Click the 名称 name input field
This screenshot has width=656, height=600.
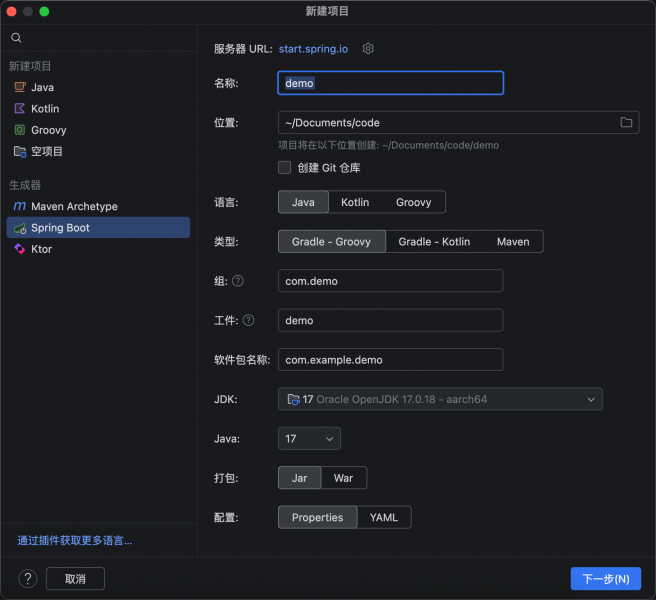coord(391,83)
